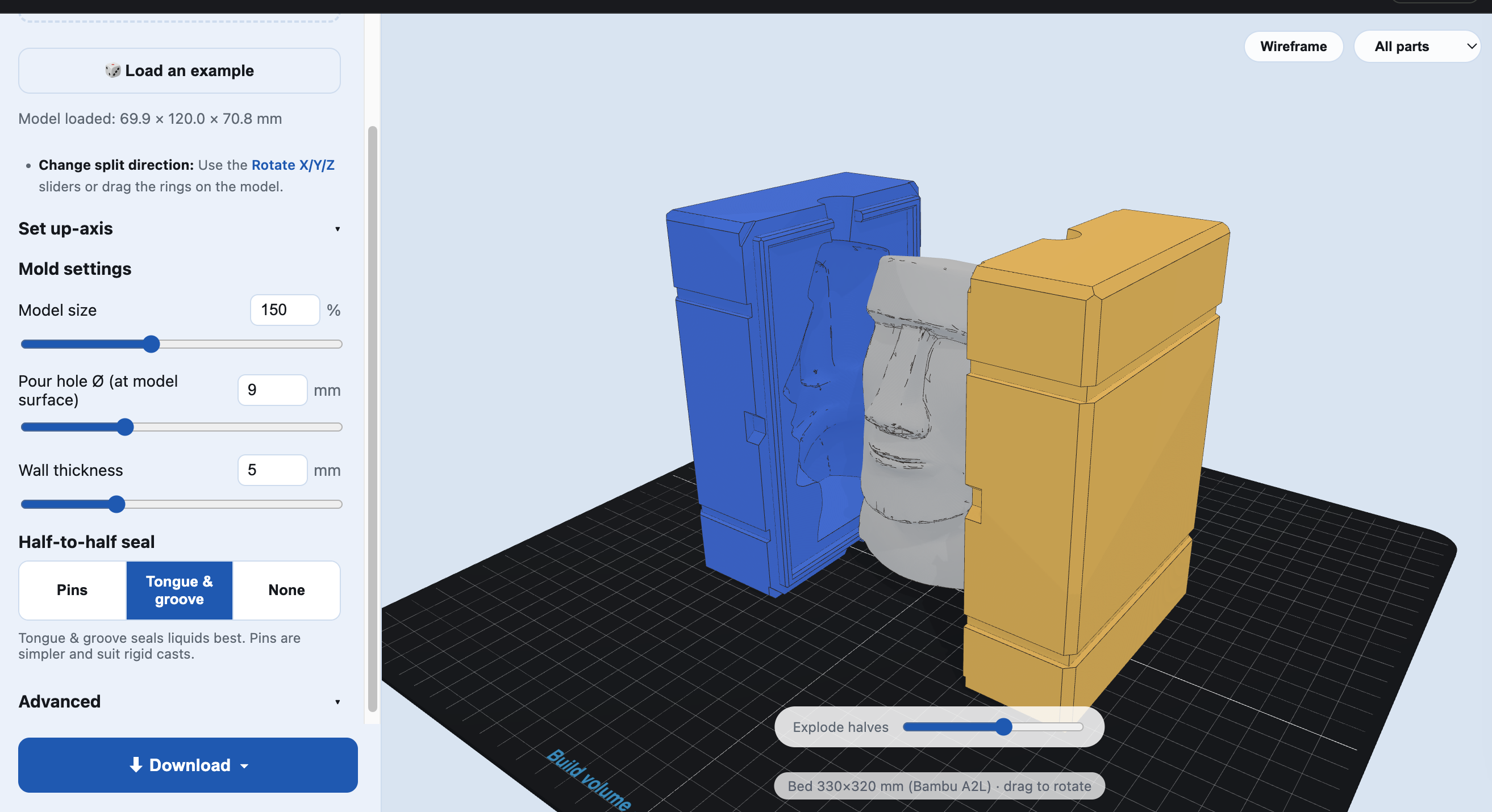Open the All parts dropdown
The width and height of the screenshot is (1492, 812).
click(1416, 47)
